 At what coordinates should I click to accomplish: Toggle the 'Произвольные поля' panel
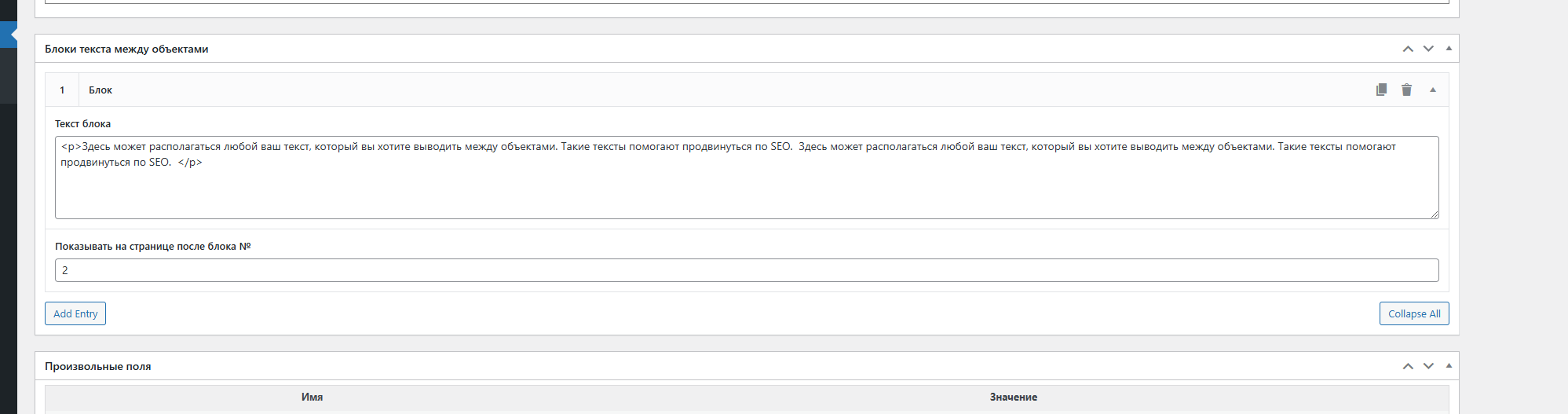(1449, 366)
